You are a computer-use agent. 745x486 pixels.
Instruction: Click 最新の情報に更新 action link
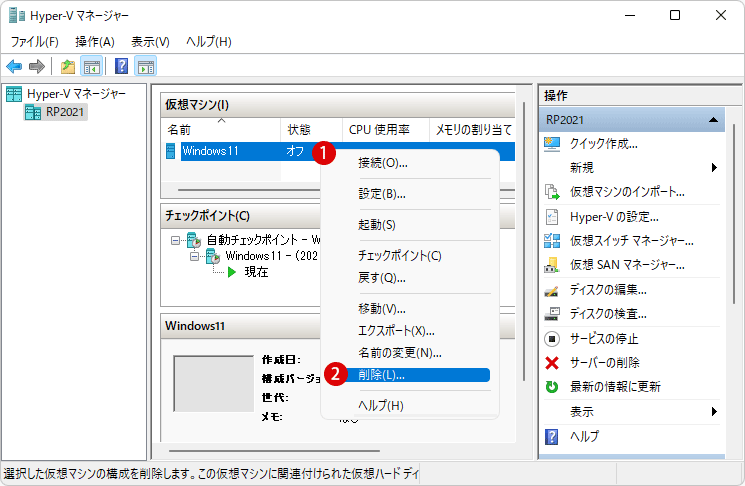615,387
